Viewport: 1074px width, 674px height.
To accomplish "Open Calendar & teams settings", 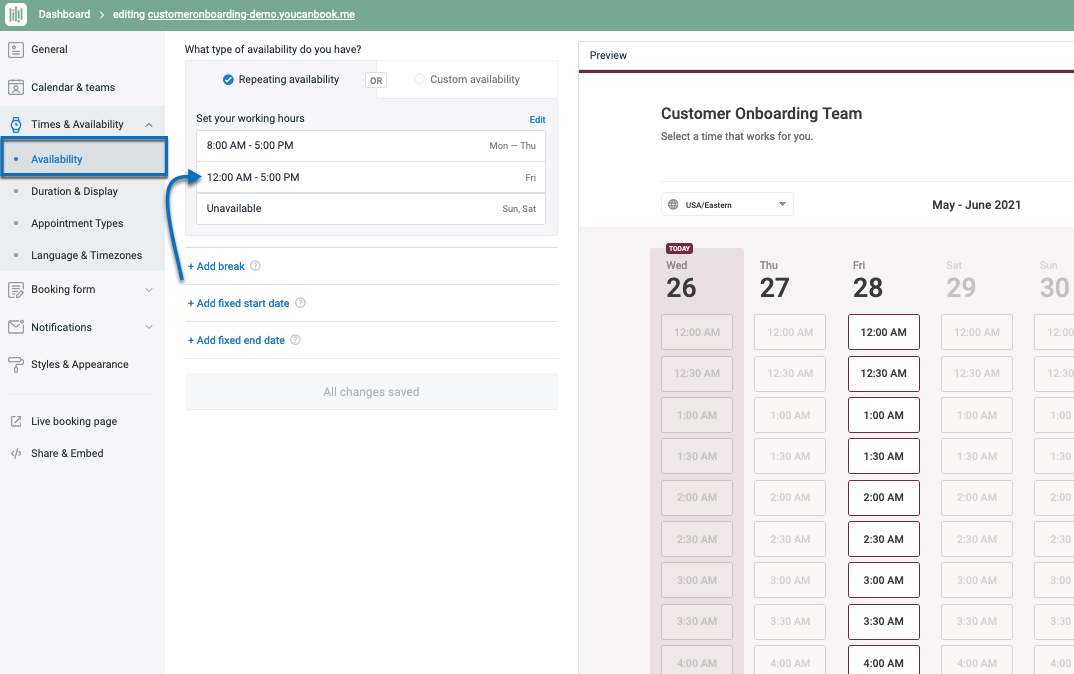I will click(x=73, y=87).
